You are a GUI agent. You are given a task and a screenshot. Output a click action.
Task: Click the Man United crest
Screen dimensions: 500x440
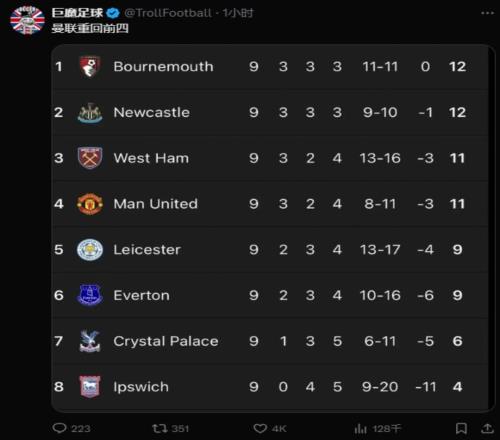90,204
